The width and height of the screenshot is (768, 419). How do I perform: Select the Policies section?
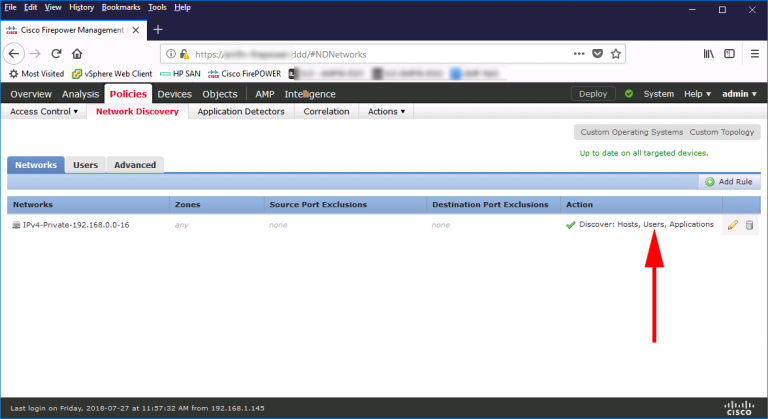(x=128, y=94)
